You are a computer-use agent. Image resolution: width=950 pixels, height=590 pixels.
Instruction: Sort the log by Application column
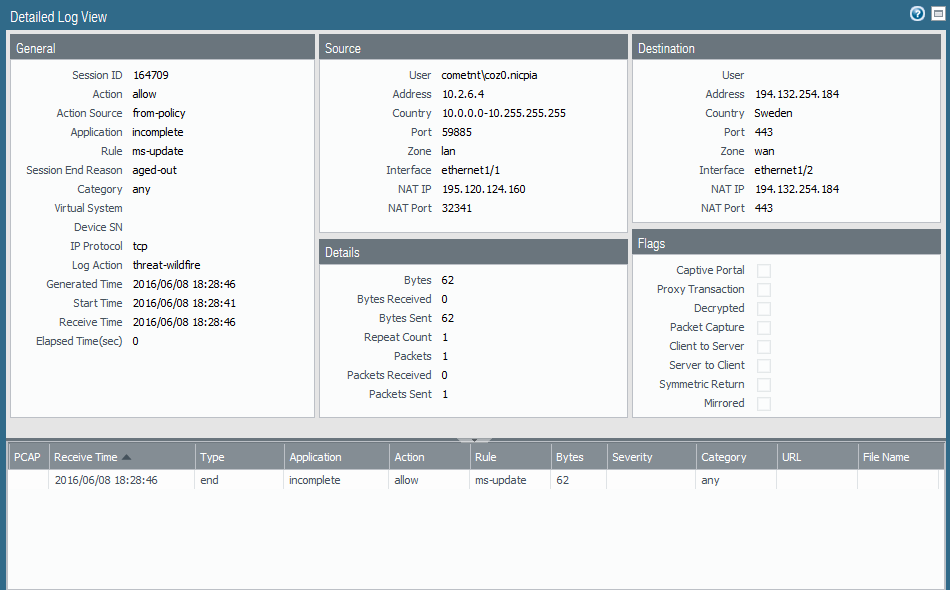click(x=315, y=457)
